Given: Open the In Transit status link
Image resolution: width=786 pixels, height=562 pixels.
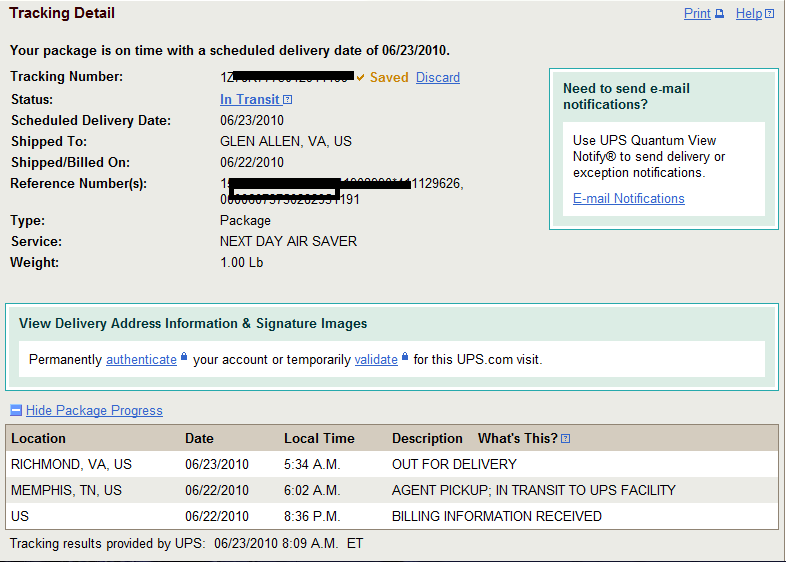Looking at the screenshot, I should pyautogui.click(x=250, y=99).
